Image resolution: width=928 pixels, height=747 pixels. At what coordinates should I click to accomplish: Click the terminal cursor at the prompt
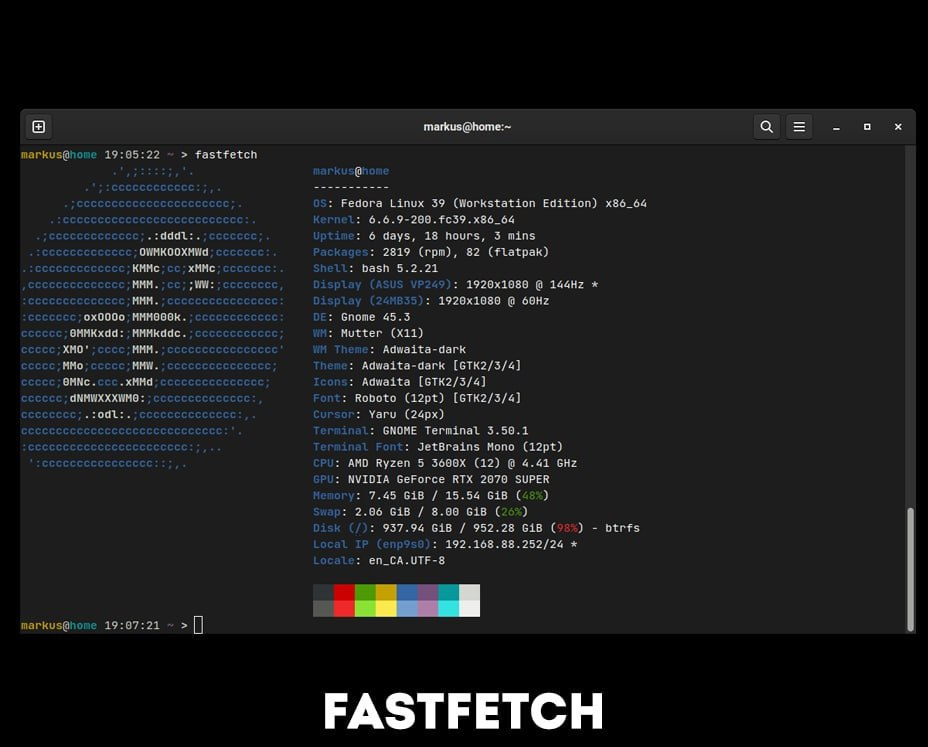coord(198,624)
